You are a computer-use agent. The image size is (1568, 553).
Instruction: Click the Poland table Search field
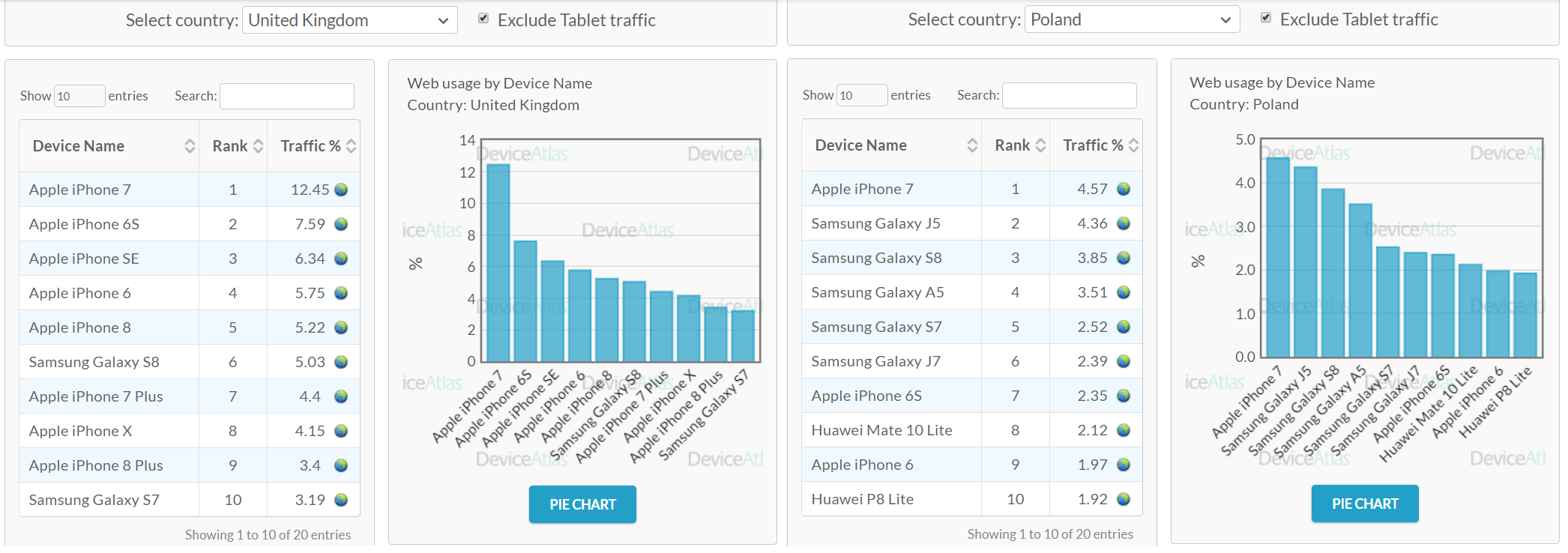(1070, 95)
